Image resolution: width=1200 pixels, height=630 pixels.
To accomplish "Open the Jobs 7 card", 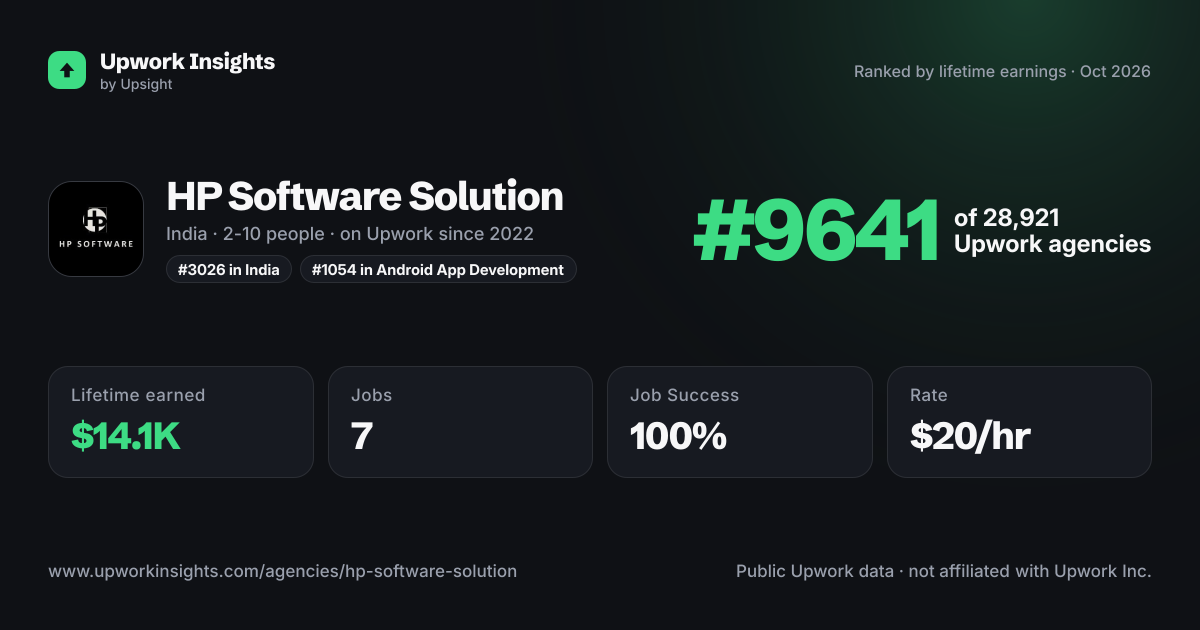I will tap(460, 422).
